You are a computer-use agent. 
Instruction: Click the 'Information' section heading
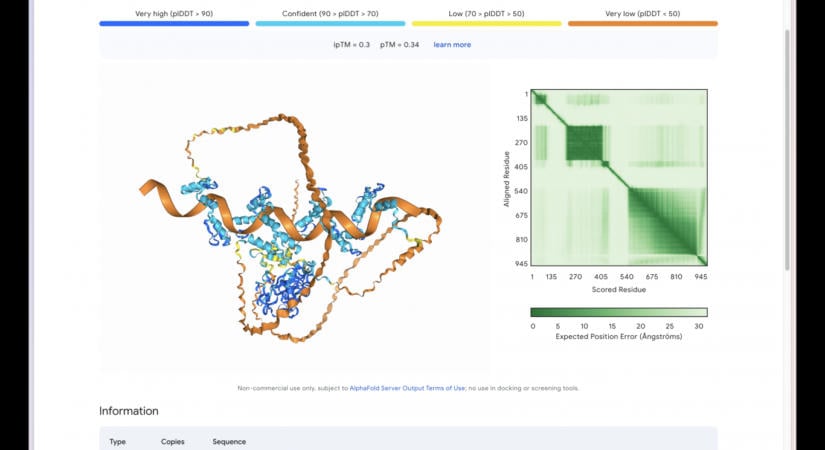click(129, 411)
